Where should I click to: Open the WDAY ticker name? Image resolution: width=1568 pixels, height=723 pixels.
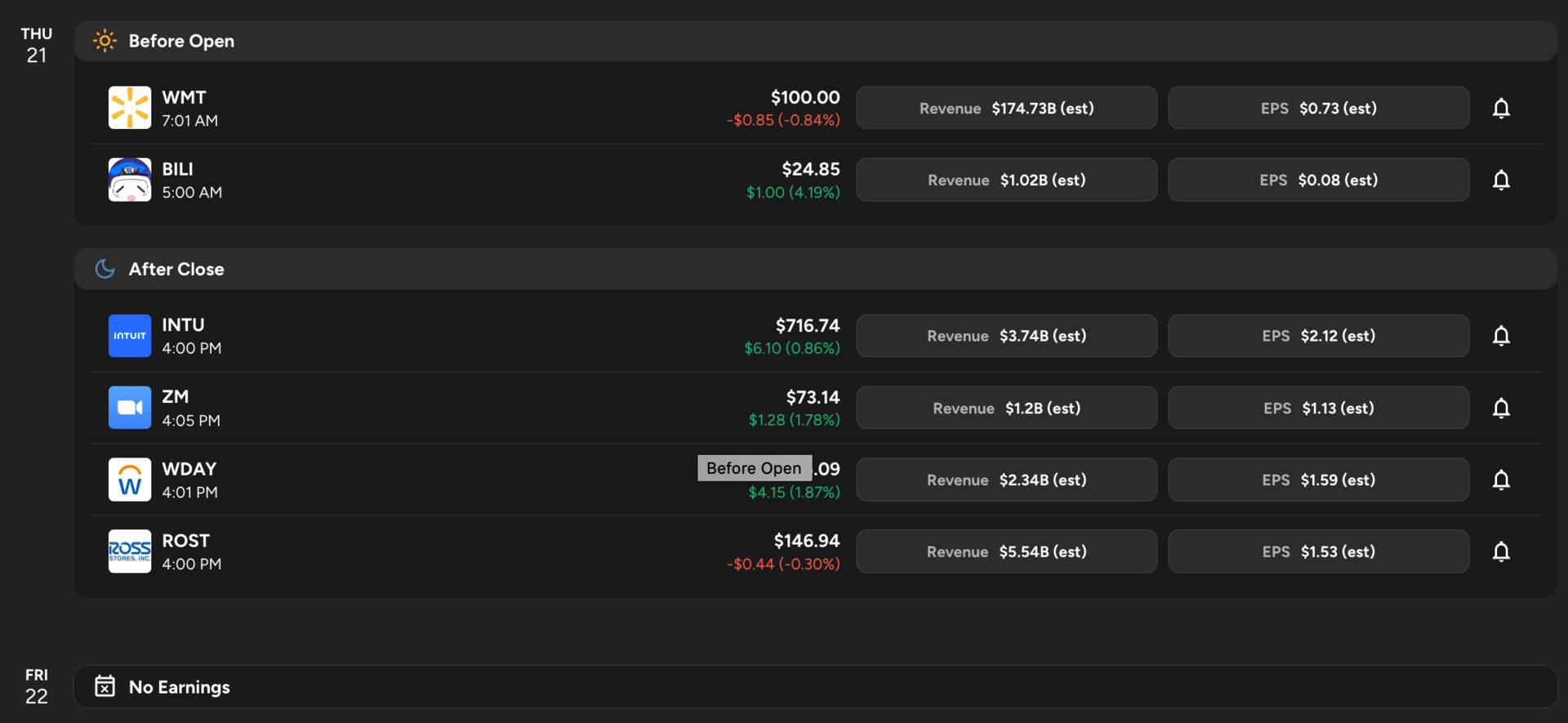pos(189,469)
